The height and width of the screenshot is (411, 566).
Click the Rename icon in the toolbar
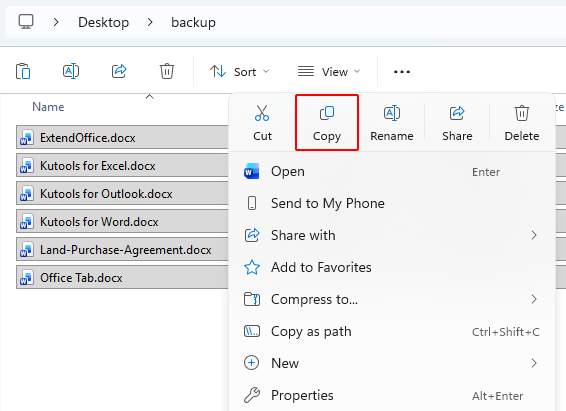pos(71,71)
